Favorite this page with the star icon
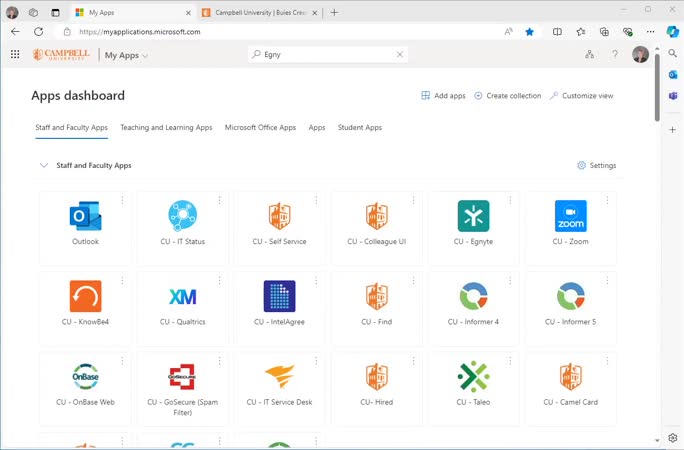Viewport: 684px width, 450px height. [x=530, y=32]
